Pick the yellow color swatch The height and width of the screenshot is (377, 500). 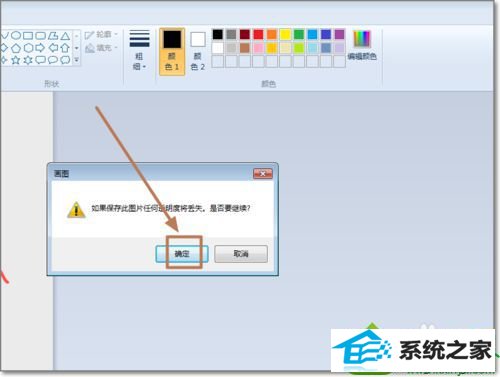click(x=285, y=34)
